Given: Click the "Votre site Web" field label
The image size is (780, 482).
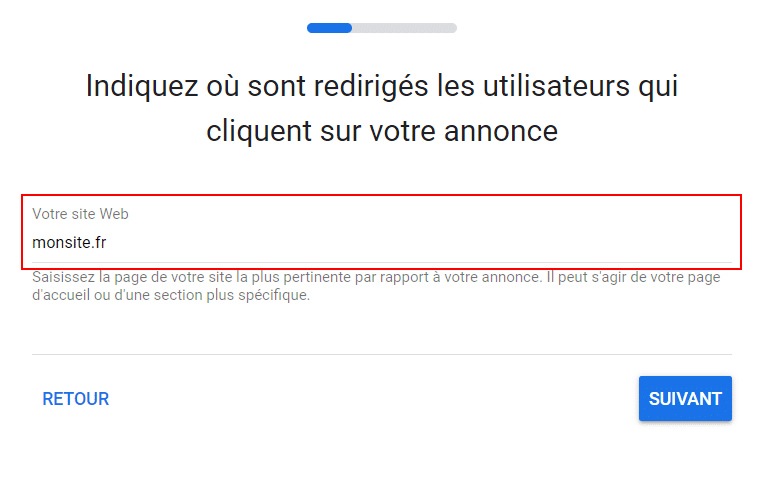Looking at the screenshot, I should tap(80, 214).
